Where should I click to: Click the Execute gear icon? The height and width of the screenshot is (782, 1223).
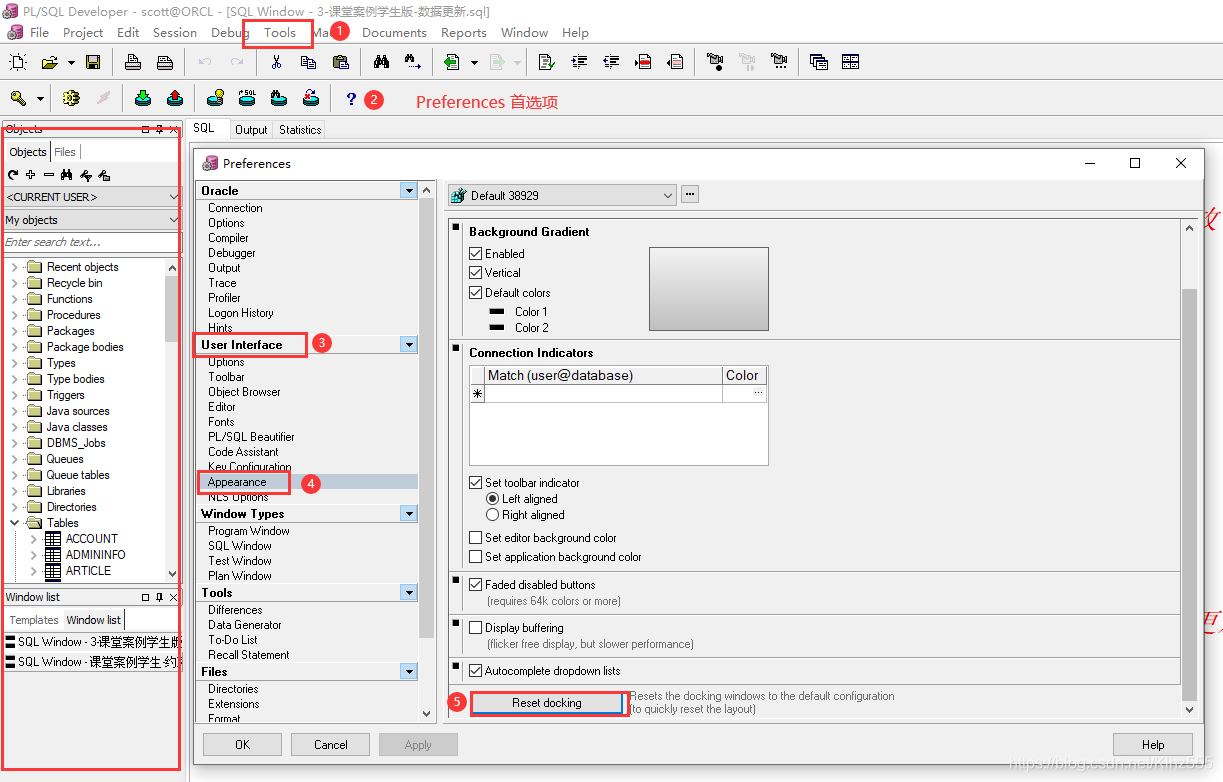70,98
